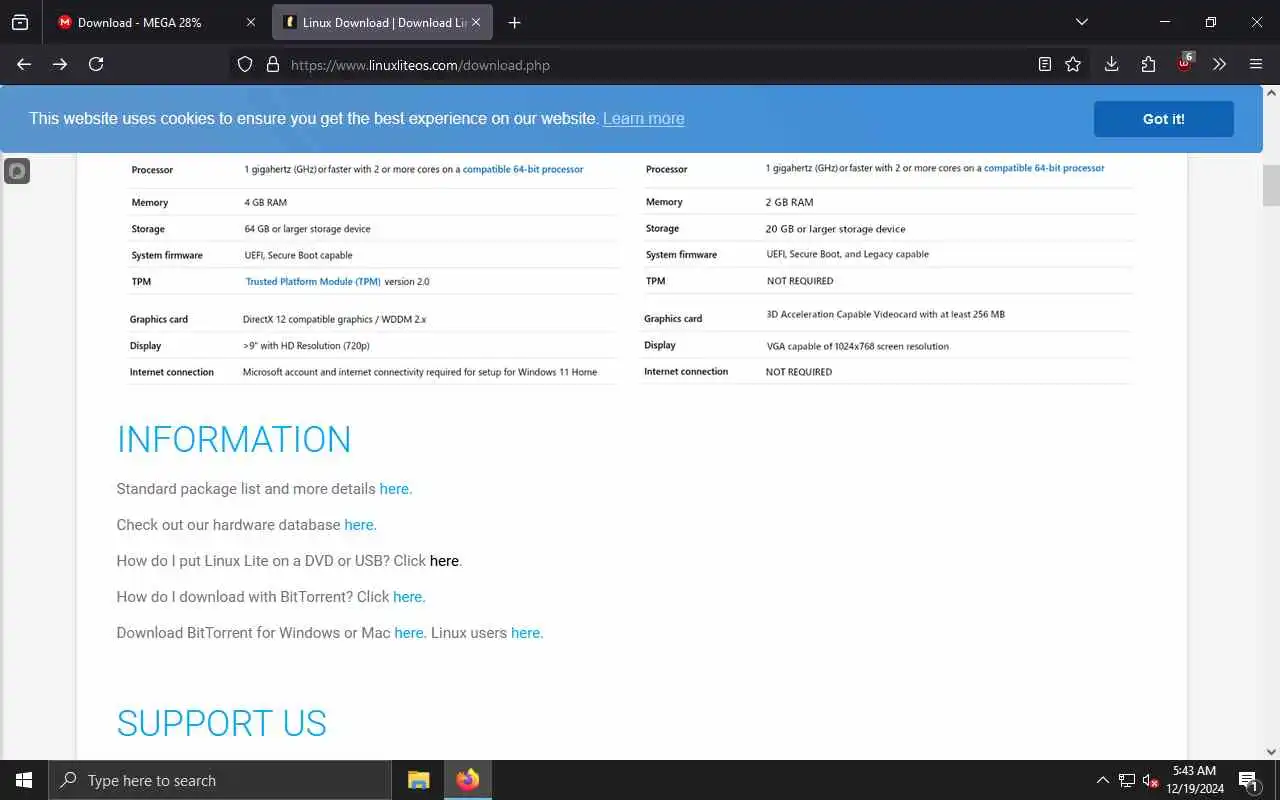
Task: Show more tools overflow chevron
Action: coord(1219,64)
